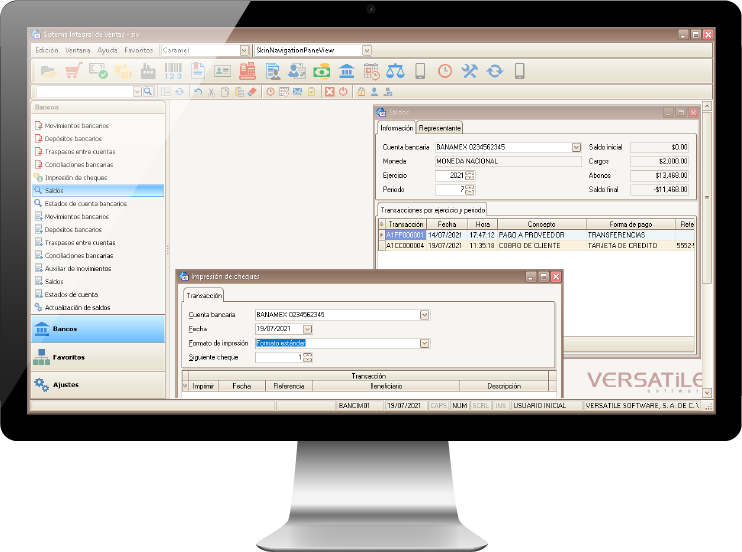
Task: Click the Siguiente cheque spinner arrows
Action: (x=308, y=357)
